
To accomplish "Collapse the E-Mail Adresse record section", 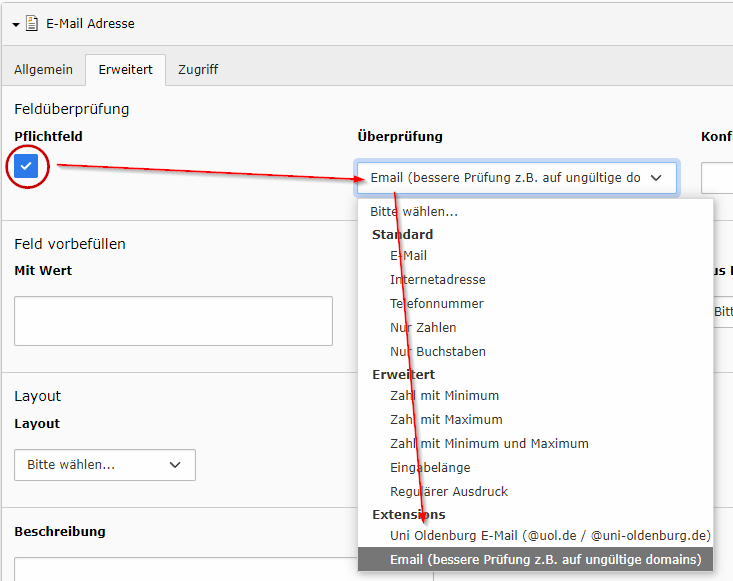I will pyautogui.click(x=16, y=23).
